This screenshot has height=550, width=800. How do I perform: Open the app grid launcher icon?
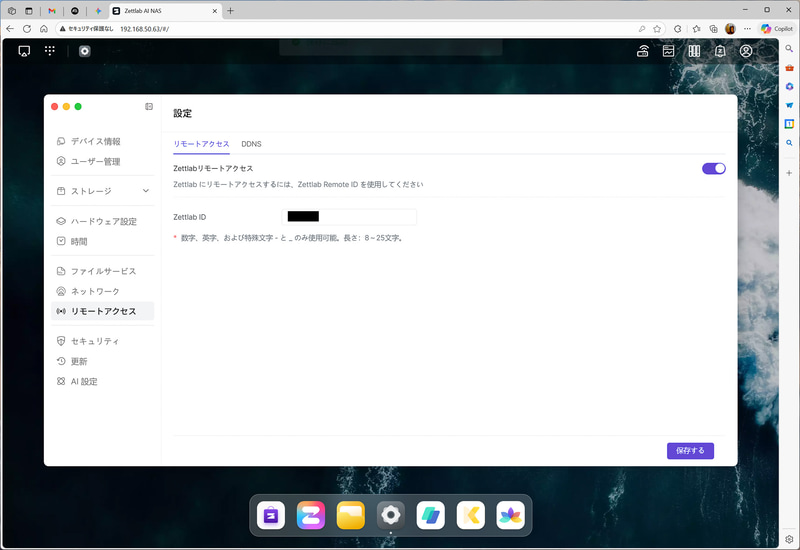point(49,51)
